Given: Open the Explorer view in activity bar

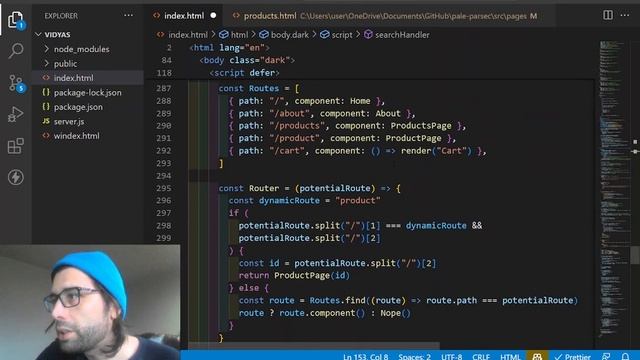Looking at the screenshot, I should click(x=16, y=19).
